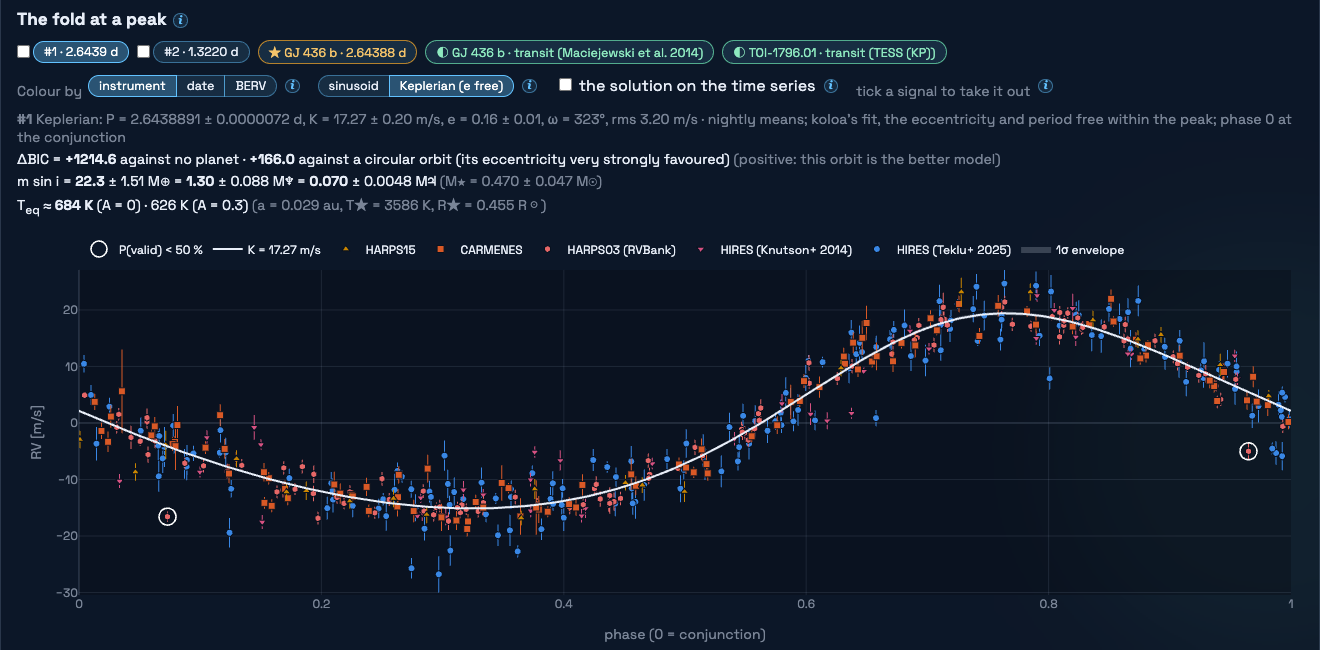This screenshot has width=1320, height=650.
Task: Select the #2 · 1.3220 d signal chip
Action: (200, 52)
